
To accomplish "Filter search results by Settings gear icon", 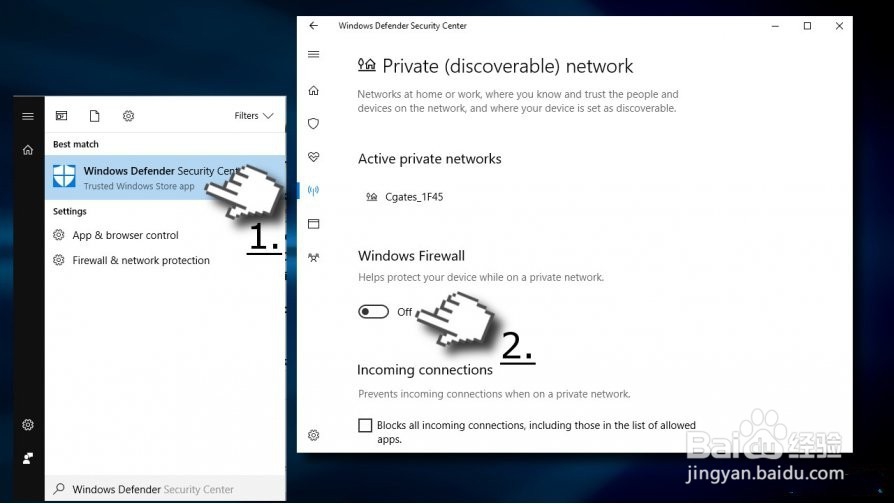I will click(128, 116).
